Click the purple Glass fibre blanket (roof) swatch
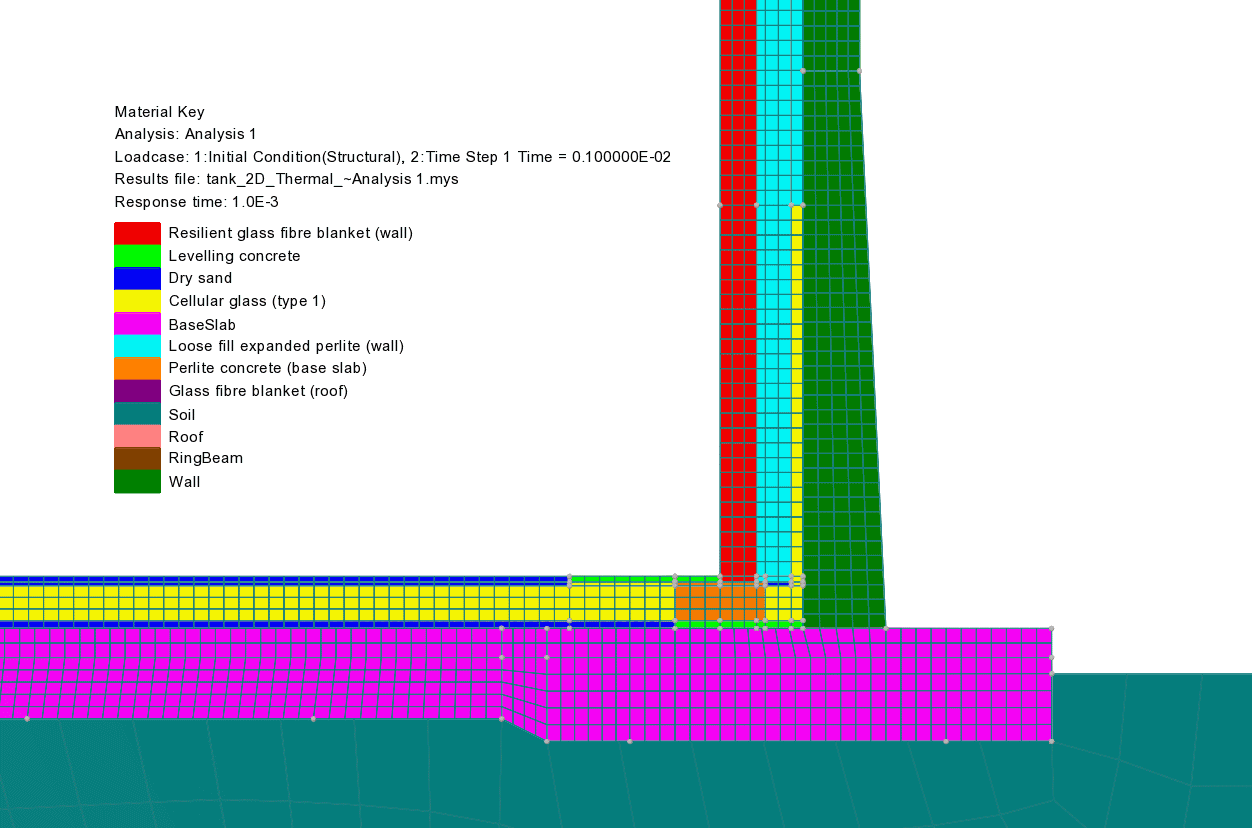This screenshot has width=1252, height=828. pos(137,391)
